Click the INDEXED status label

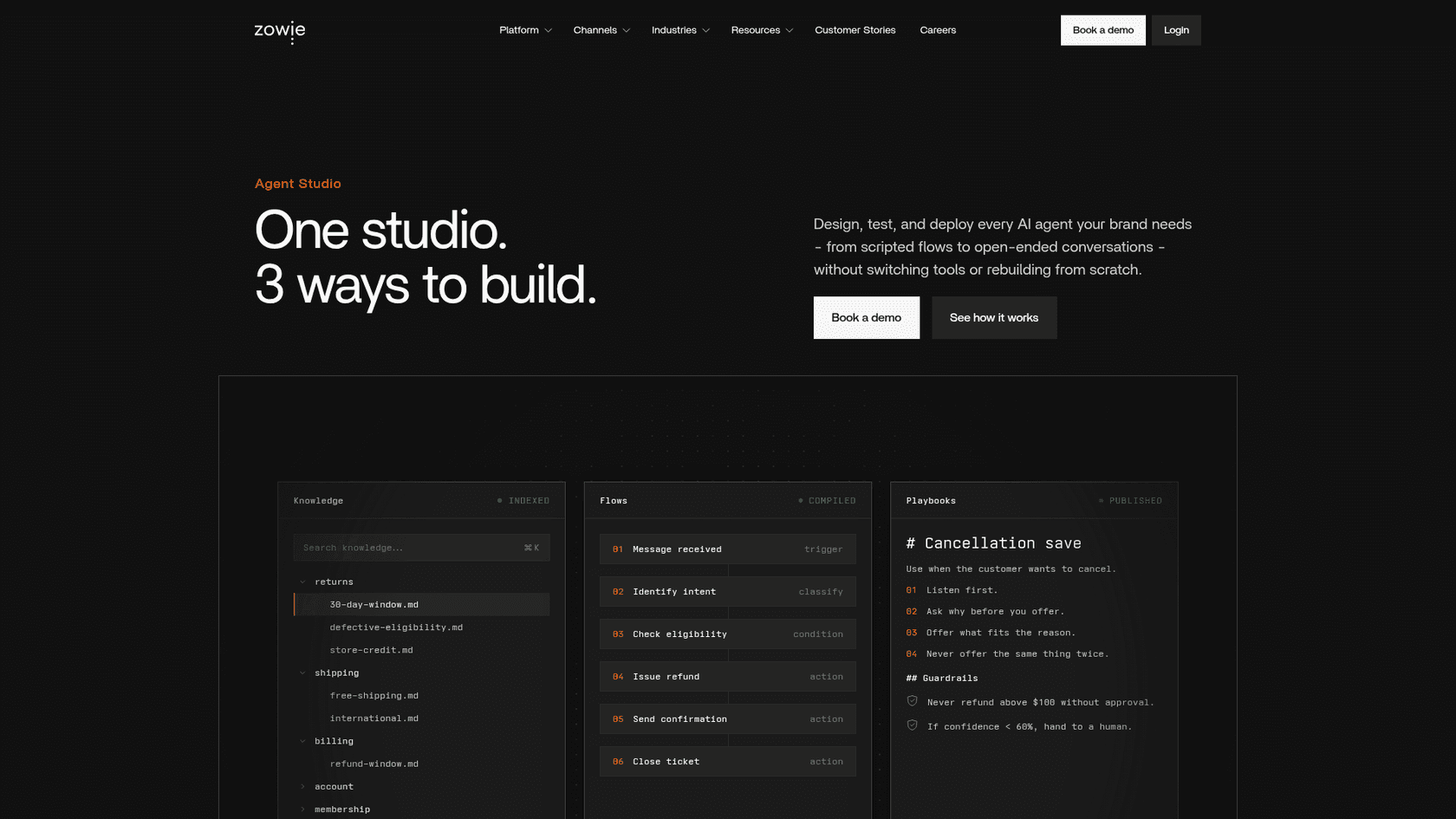tap(529, 501)
